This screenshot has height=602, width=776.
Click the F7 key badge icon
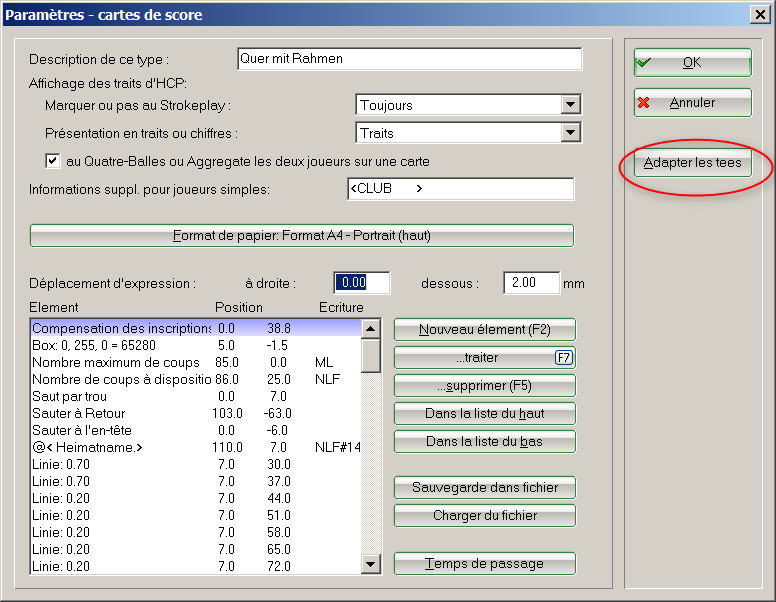pyautogui.click(x=563, y=357)
